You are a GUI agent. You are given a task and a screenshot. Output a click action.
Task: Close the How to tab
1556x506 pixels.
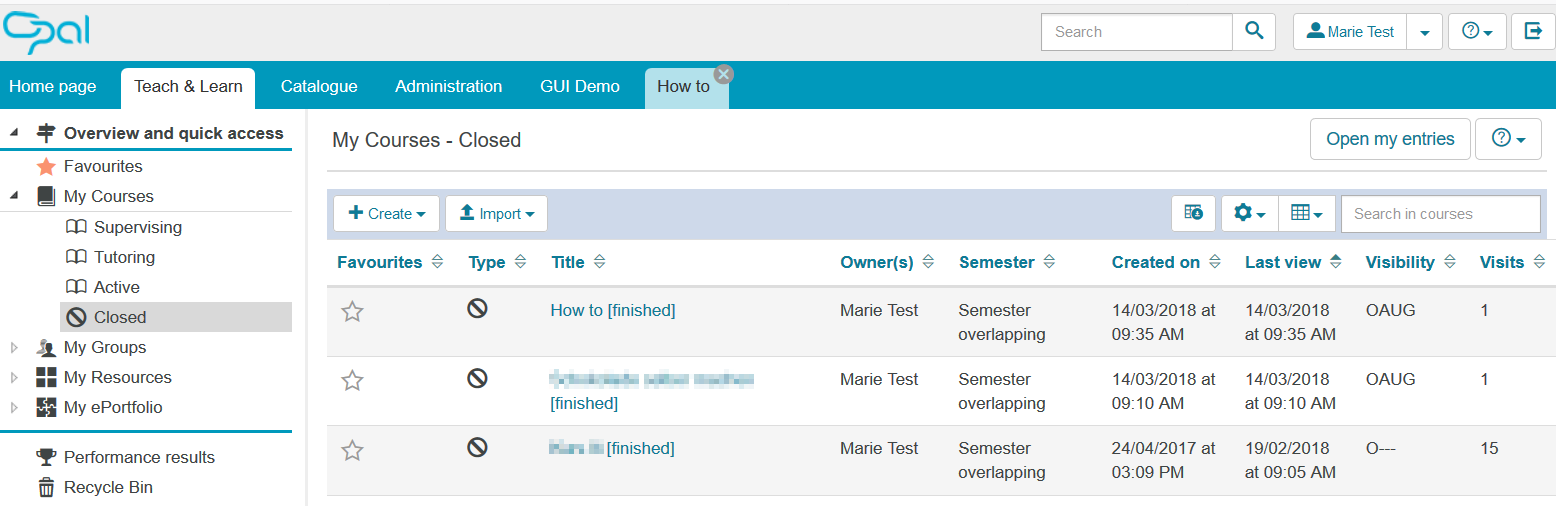[x=724, y=74]
